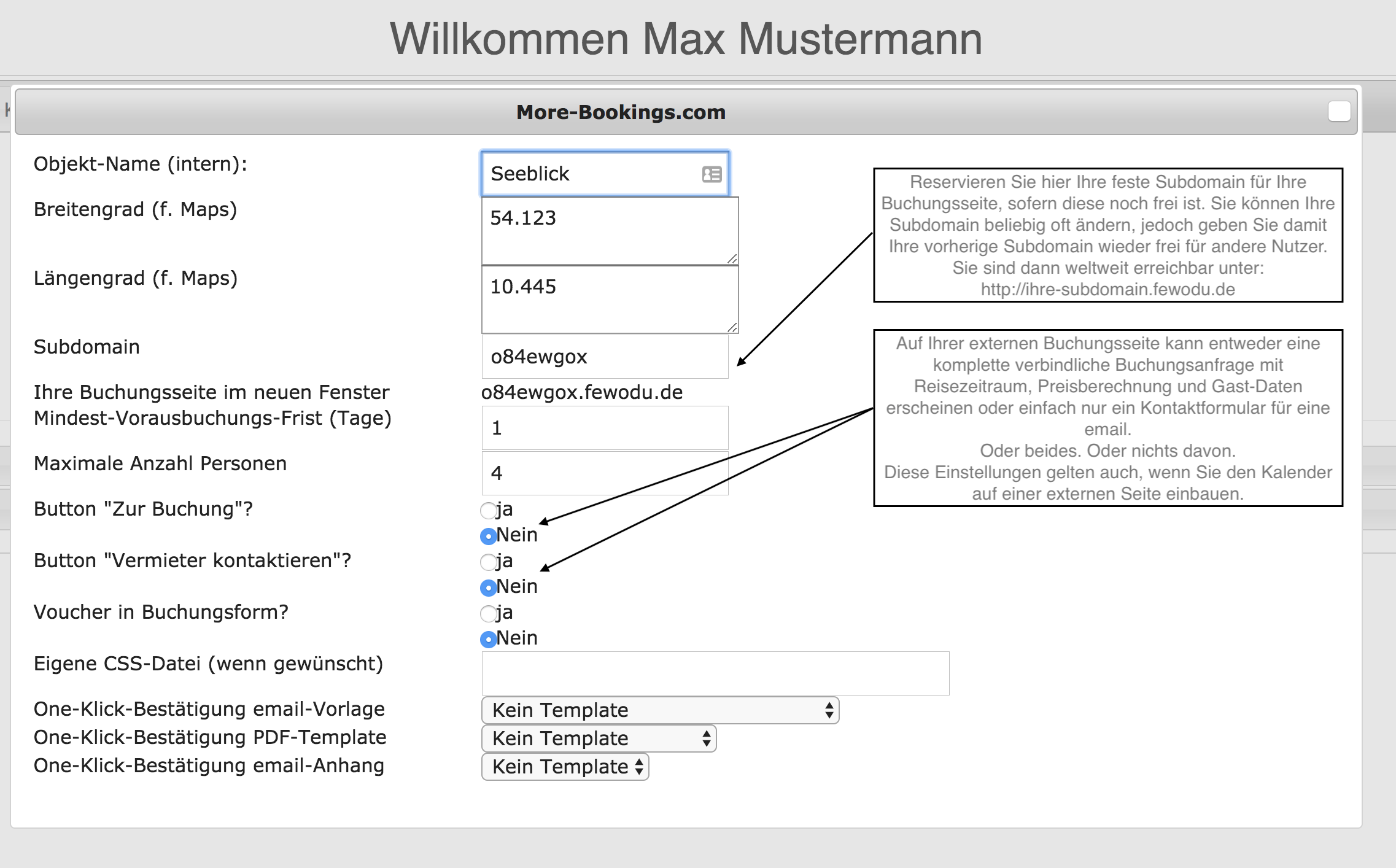Pick 'Nein' for Voucher in Buchungsform
The width and height of the screenshot is (1396, 868).
click(488, 639)
